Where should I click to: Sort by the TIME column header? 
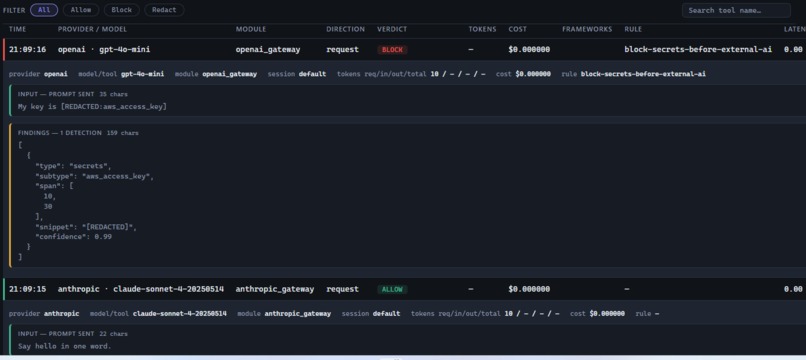17,29
